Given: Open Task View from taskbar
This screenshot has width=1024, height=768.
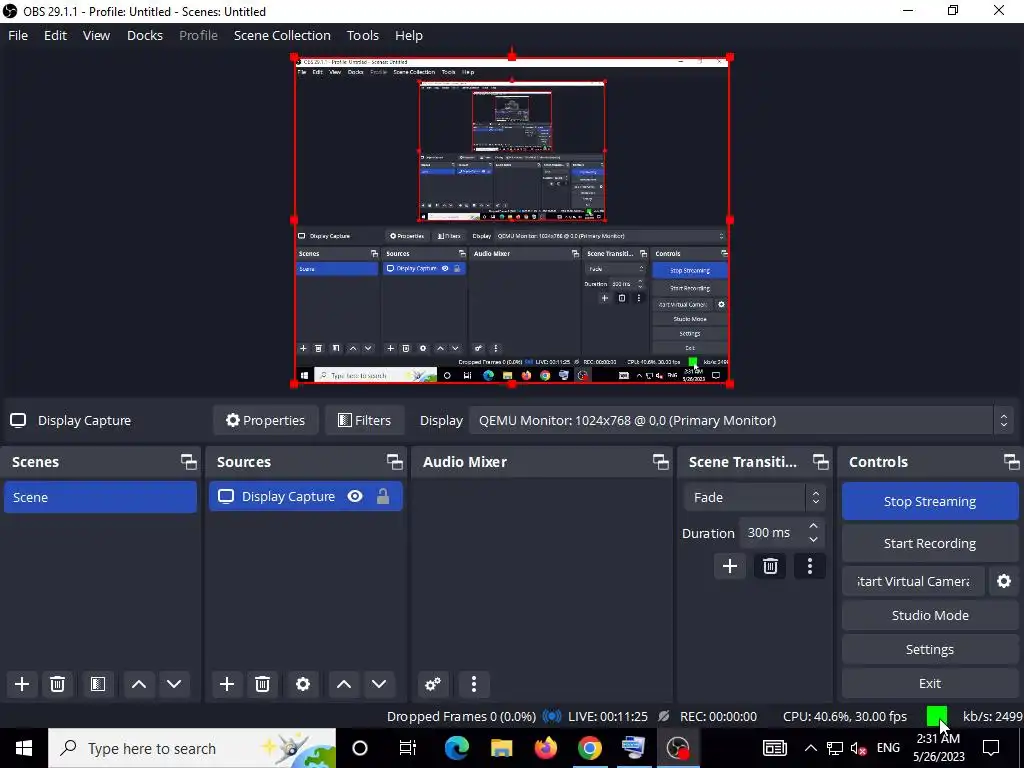Looking at the screenshot, I should point(408,748).
